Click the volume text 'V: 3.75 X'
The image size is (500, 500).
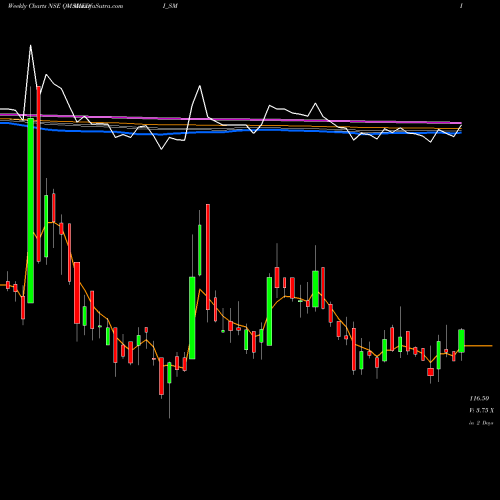click(x=482, y=410)
